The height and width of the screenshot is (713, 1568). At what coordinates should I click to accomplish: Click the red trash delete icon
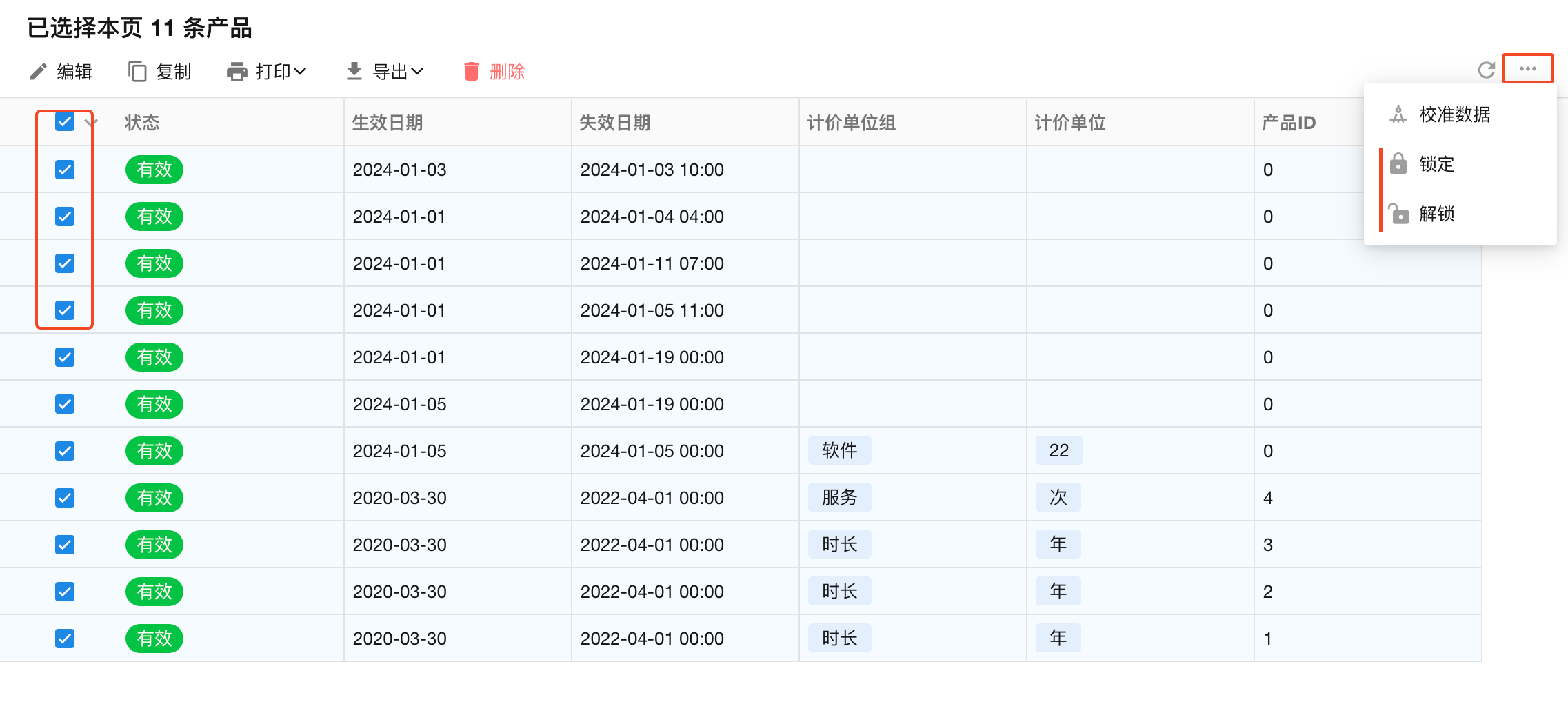pos(472,72)
